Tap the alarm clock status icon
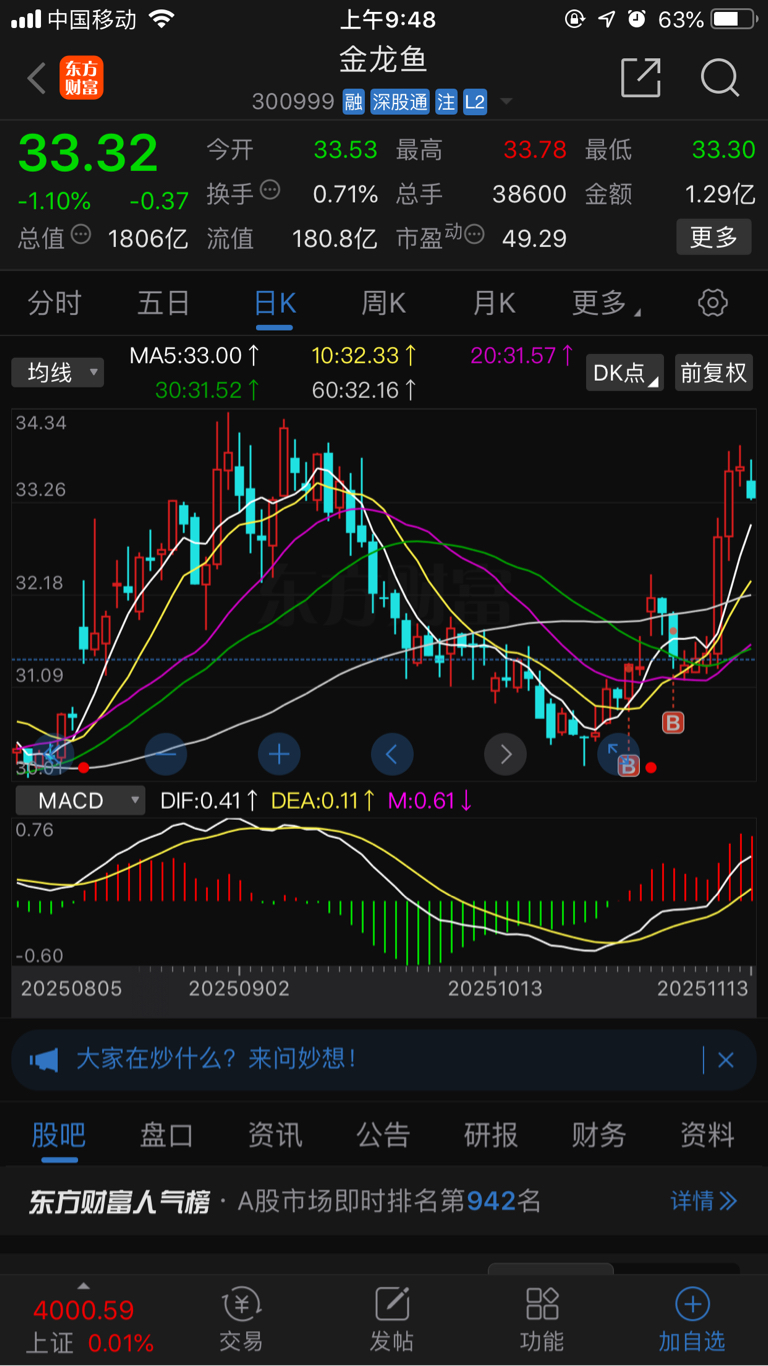The width and height of the screenshot is (768, 1366). tap(636, 19)
